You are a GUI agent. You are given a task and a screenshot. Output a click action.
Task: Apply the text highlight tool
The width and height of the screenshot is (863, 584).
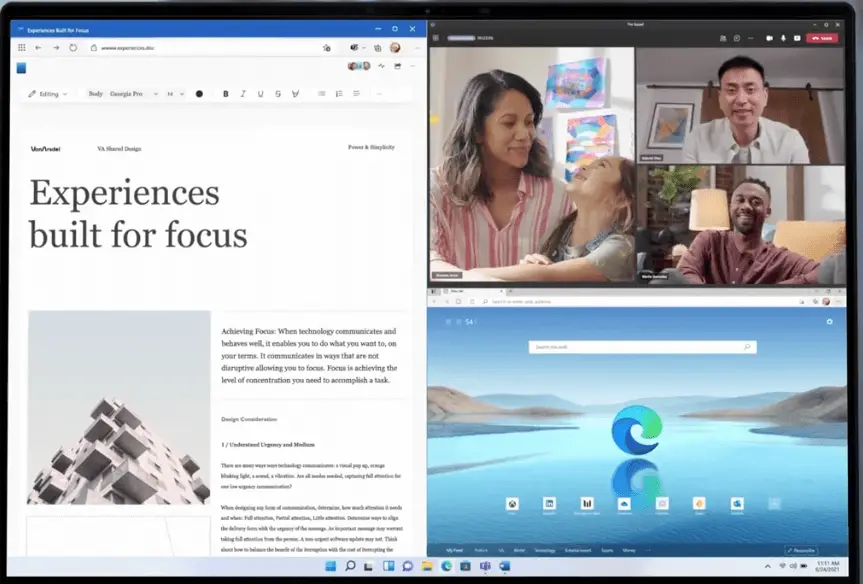pos(296,94)
